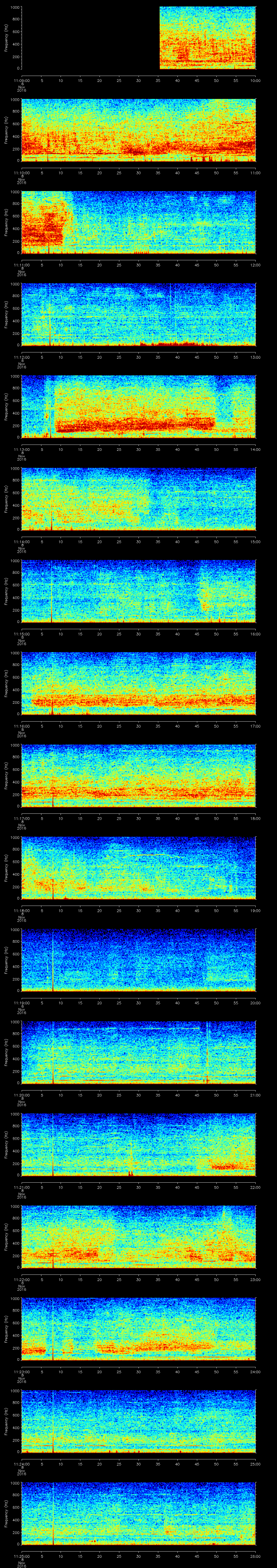Viewport: 277px width, 1568px height.
Task: Open the spectrogram plot starting at 11:09:00
Action: coord(138,38)
